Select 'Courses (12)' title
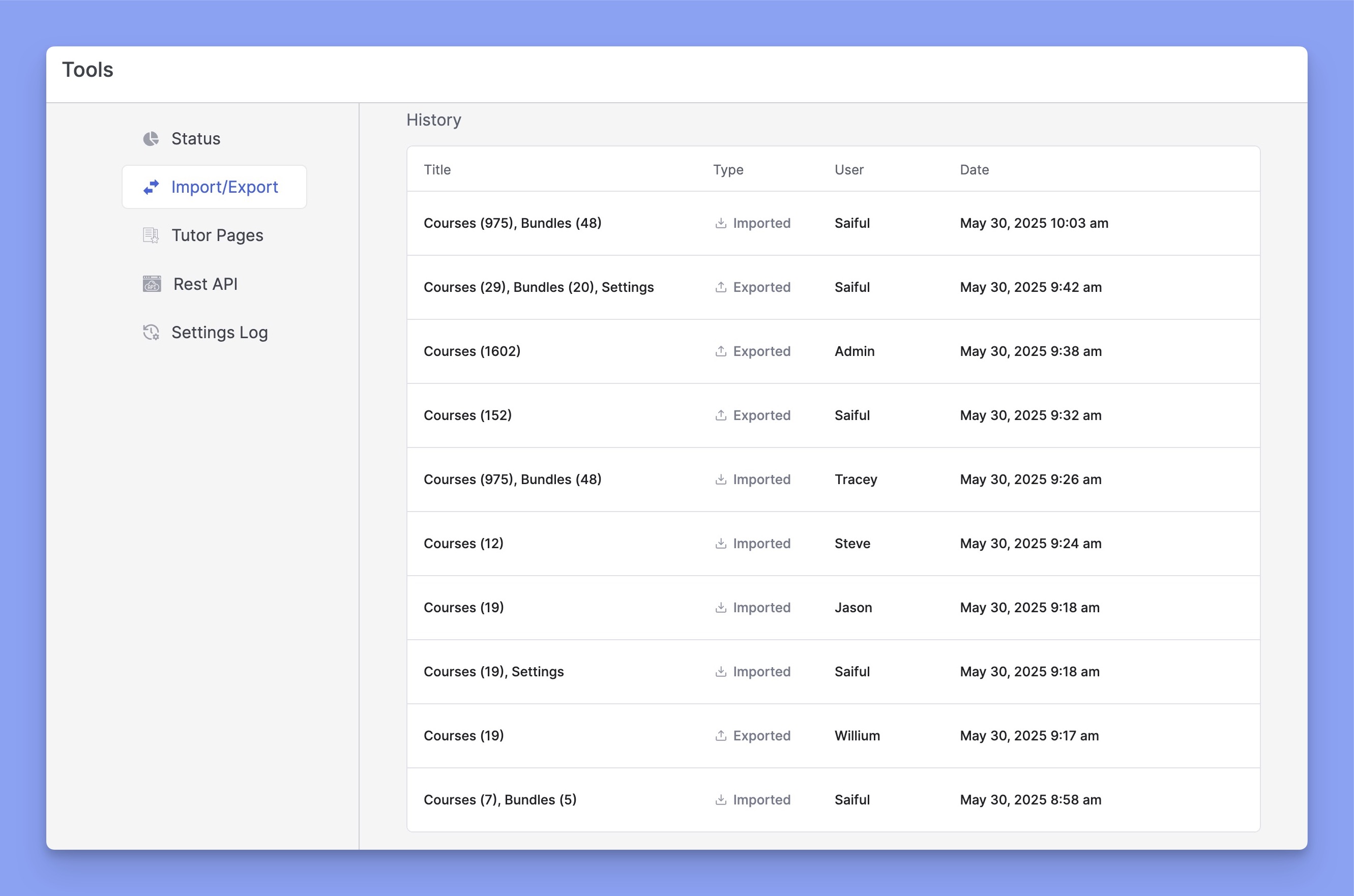The width and height of the screenshot is (1354, 896). (463, 543)
